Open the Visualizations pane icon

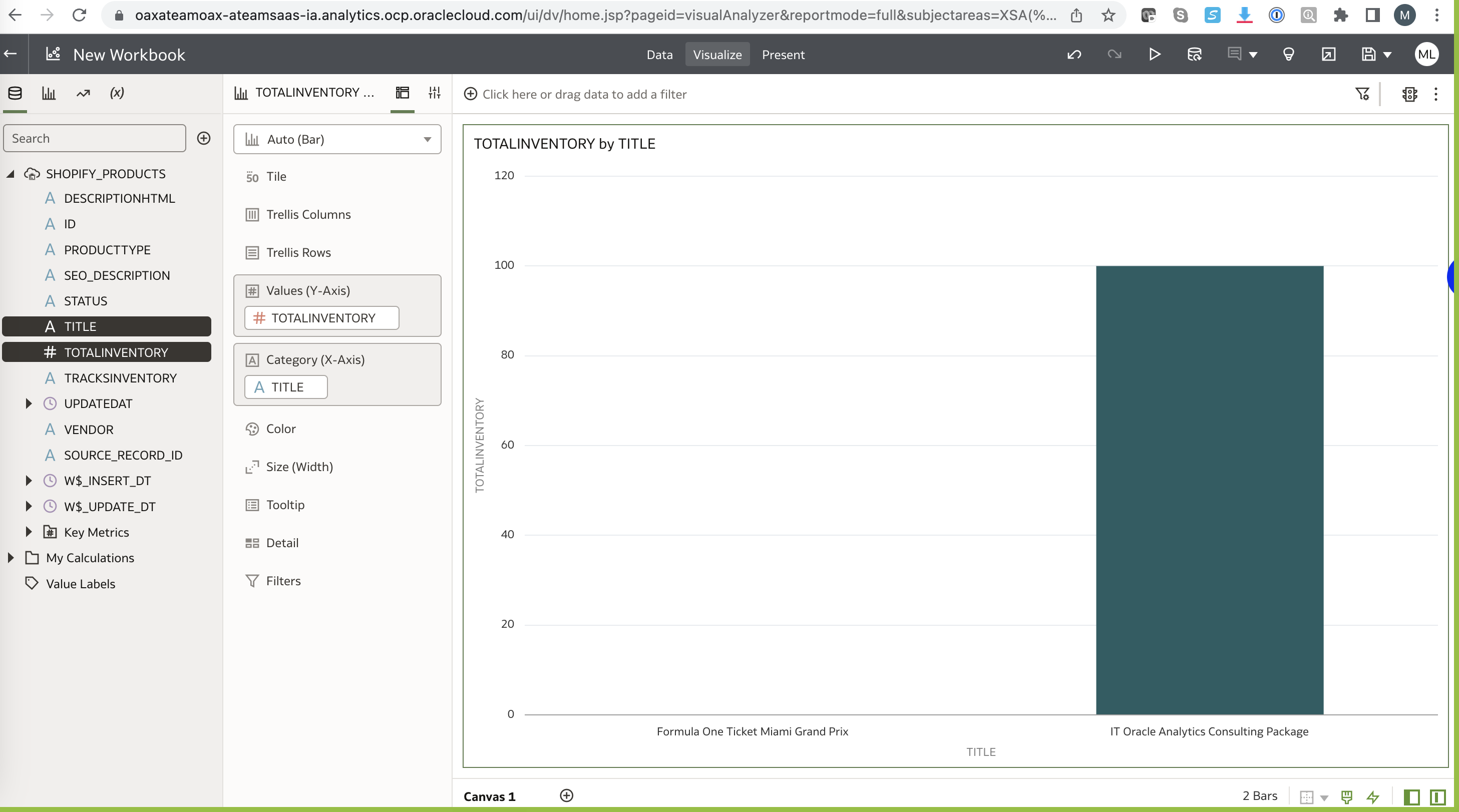[49, 93]
